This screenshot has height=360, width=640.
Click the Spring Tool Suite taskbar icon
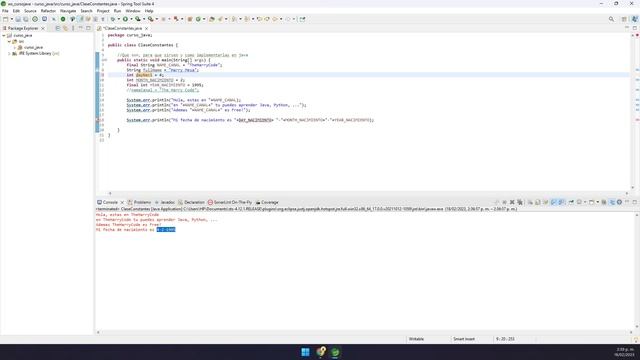tap(335, 352)
